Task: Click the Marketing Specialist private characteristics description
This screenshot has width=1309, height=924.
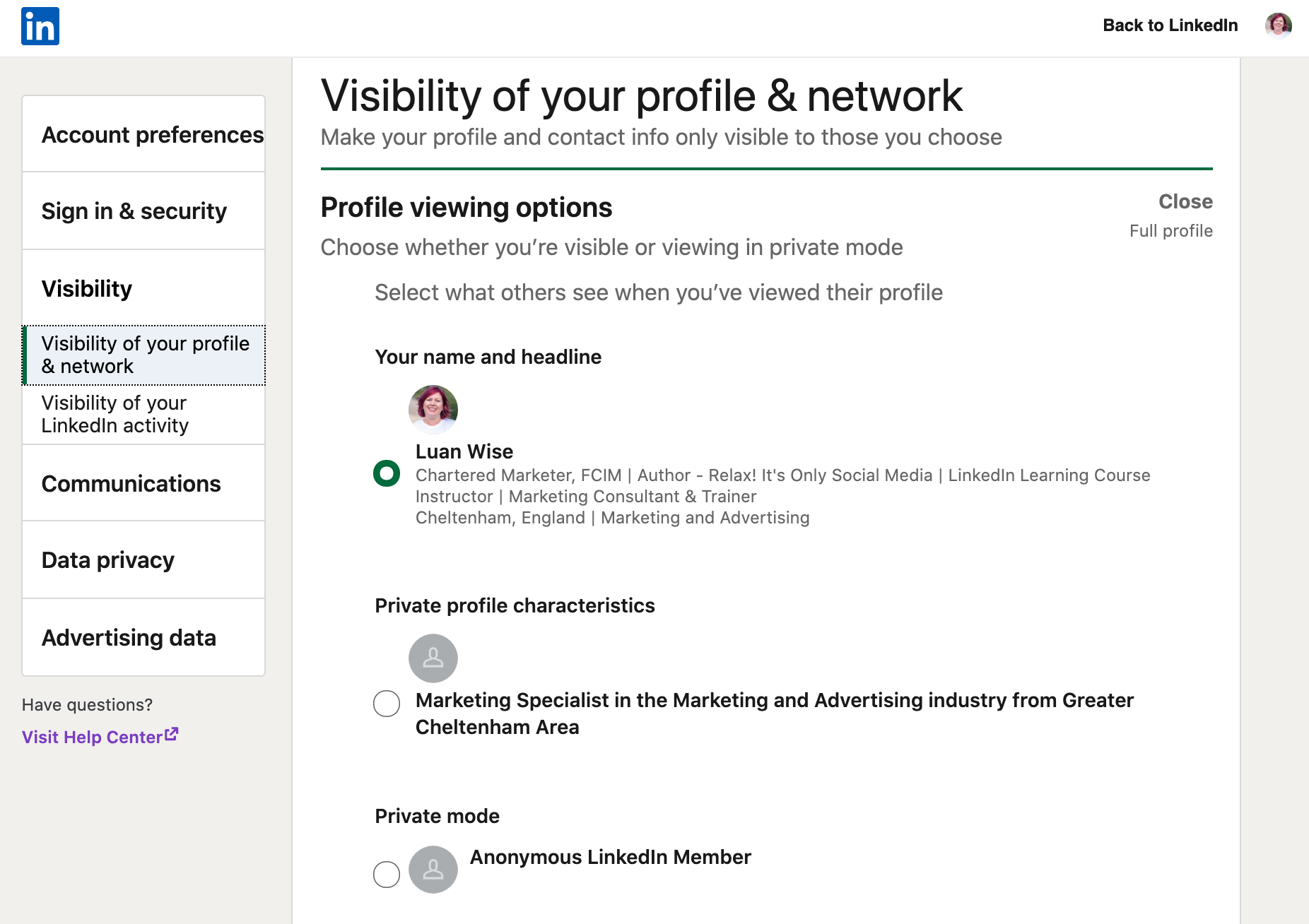Action: pyautogui.click(x=775, y=713)
